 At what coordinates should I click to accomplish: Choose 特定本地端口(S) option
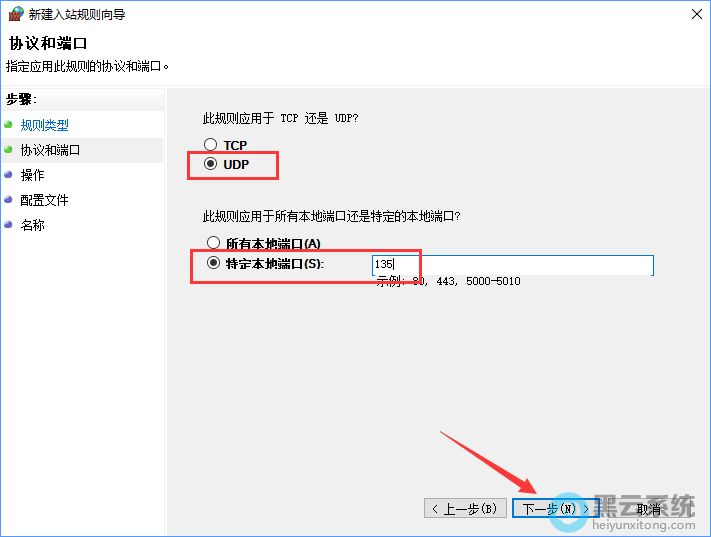click(x=213, y=264)
